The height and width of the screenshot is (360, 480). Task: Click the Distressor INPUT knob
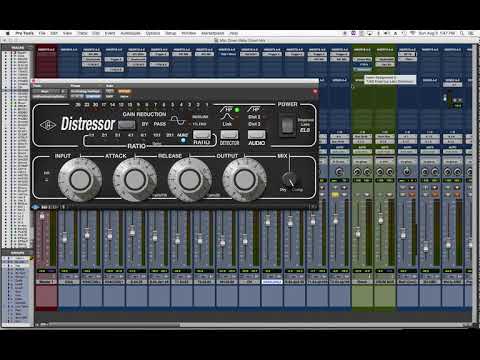pos(80,180)
